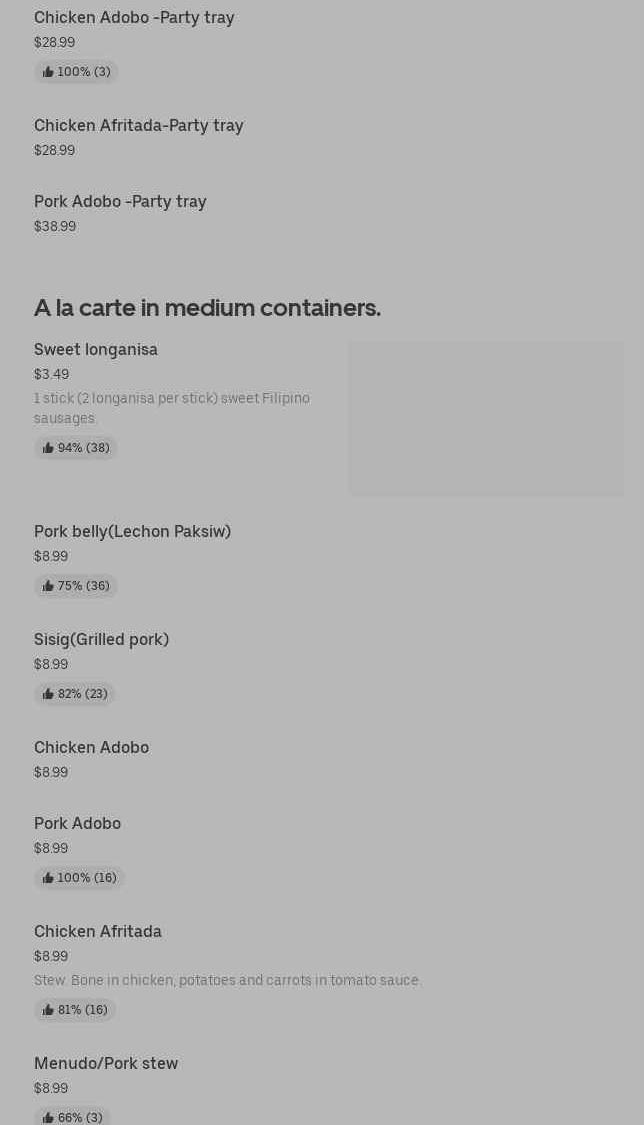Click thumbs-up rating icon for Sweet longanisa

point(48,448)
